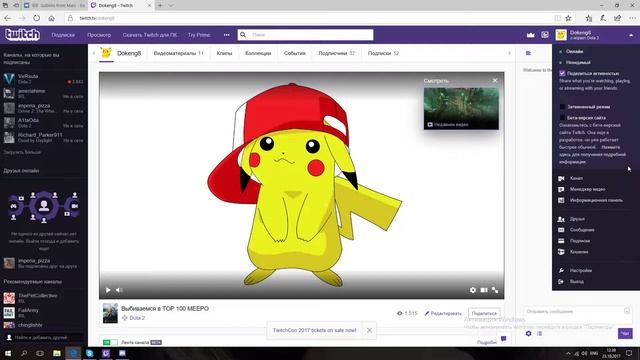
Task: Click Скачать Twitch для ПК link
Action: pos(150,35)
